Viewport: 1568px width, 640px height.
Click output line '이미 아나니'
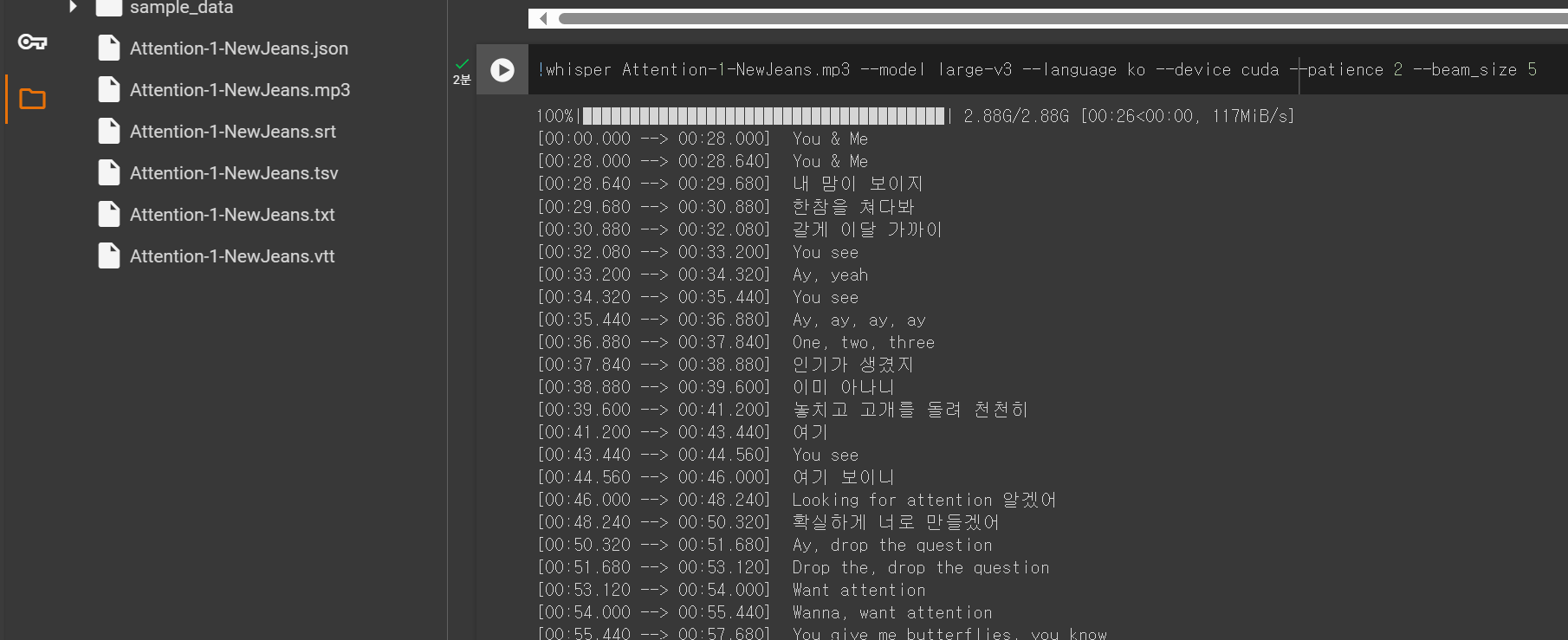(843, 387)
